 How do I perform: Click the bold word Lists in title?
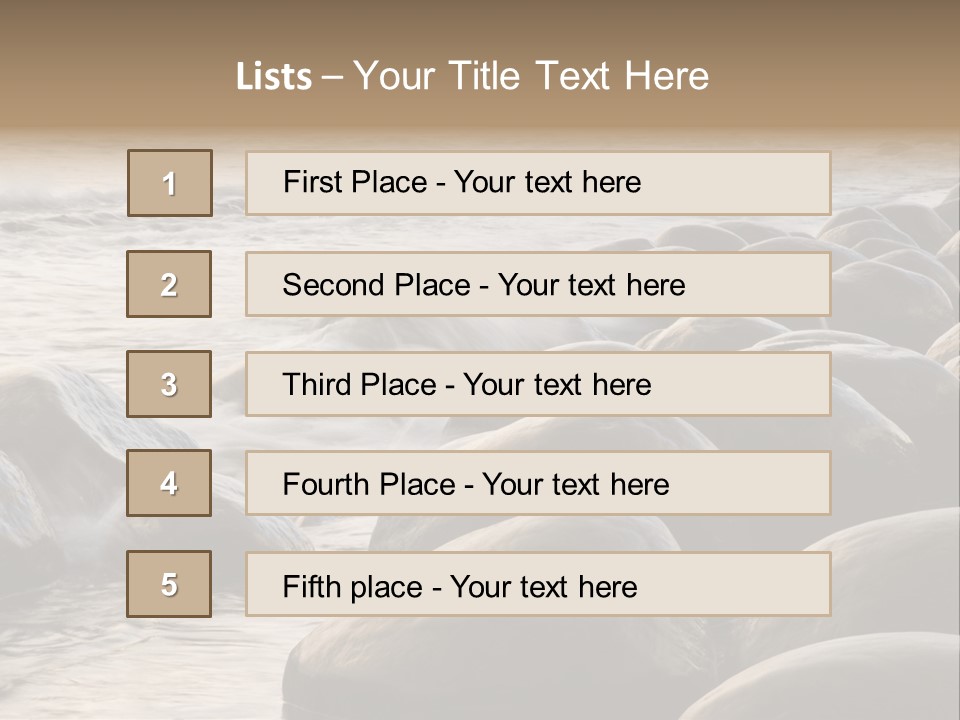(273, 77)
